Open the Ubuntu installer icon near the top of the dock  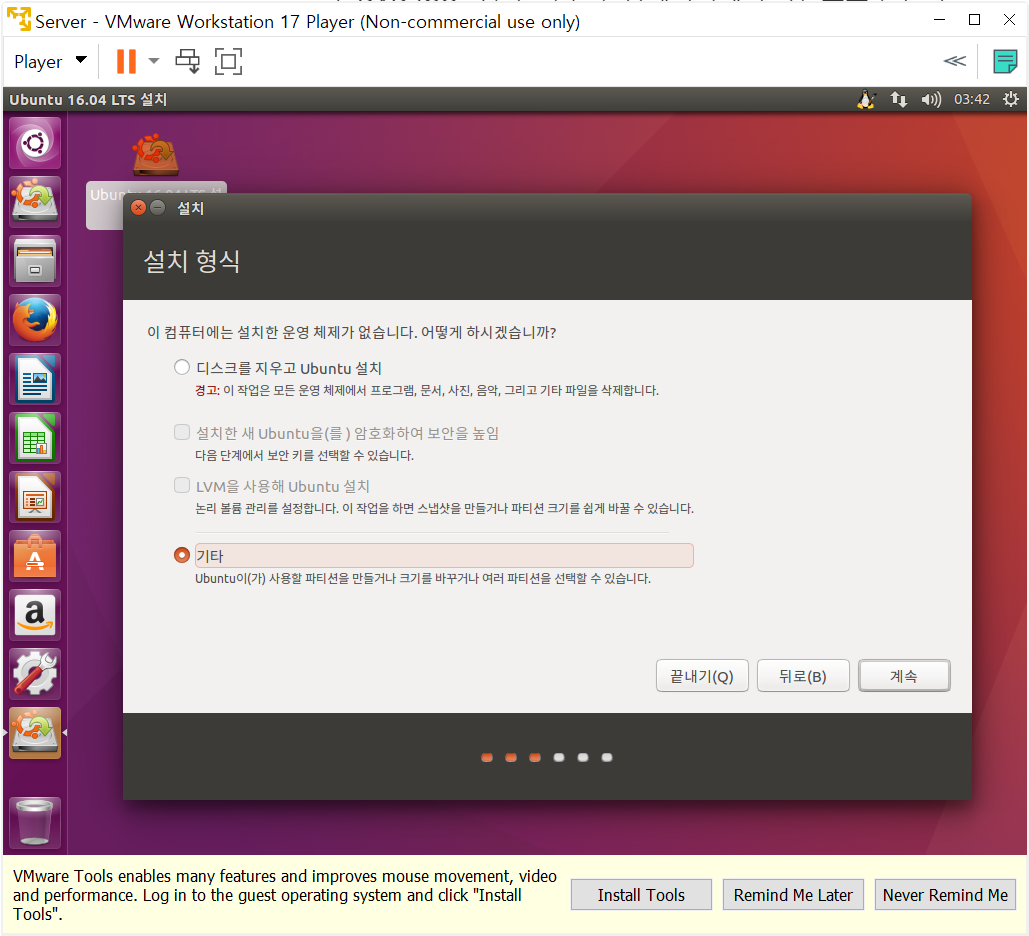[x=35, y=202]
